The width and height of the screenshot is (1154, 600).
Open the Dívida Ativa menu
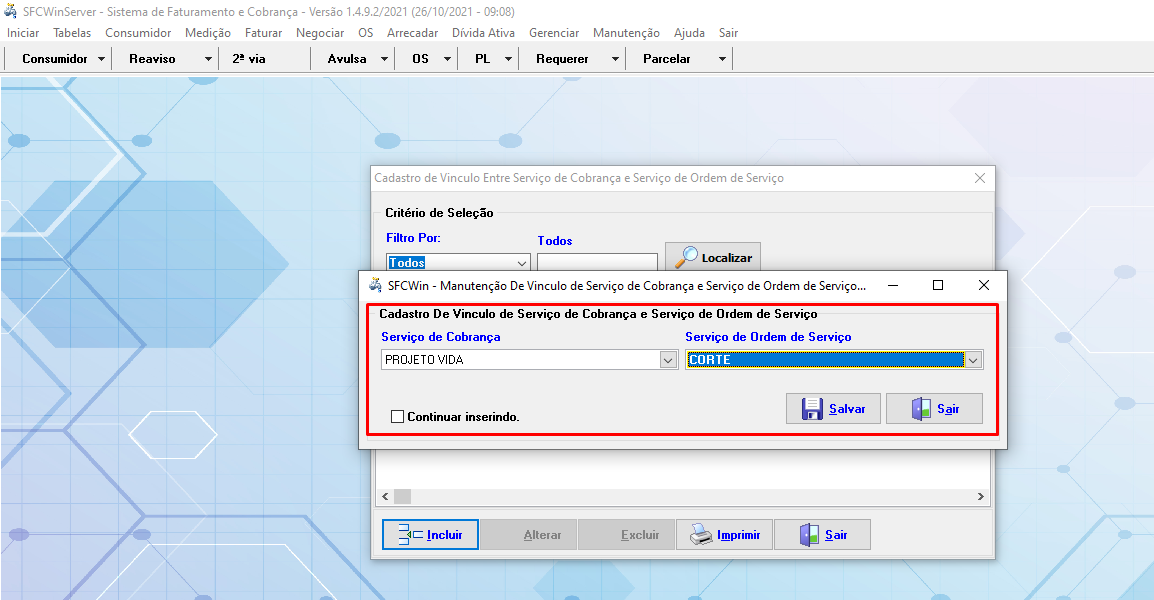click(483, 33)
